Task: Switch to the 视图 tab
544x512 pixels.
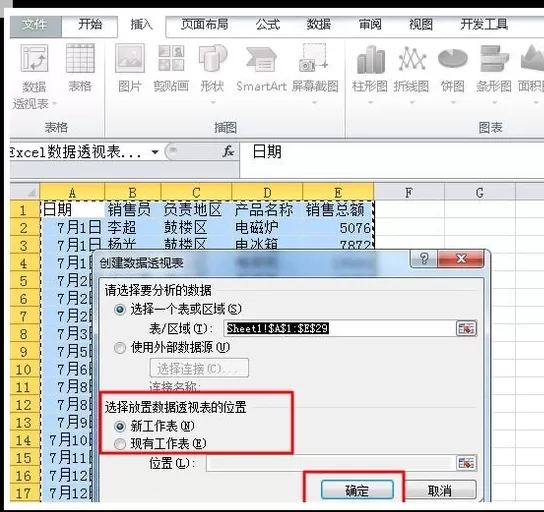Action: [420, 25]
